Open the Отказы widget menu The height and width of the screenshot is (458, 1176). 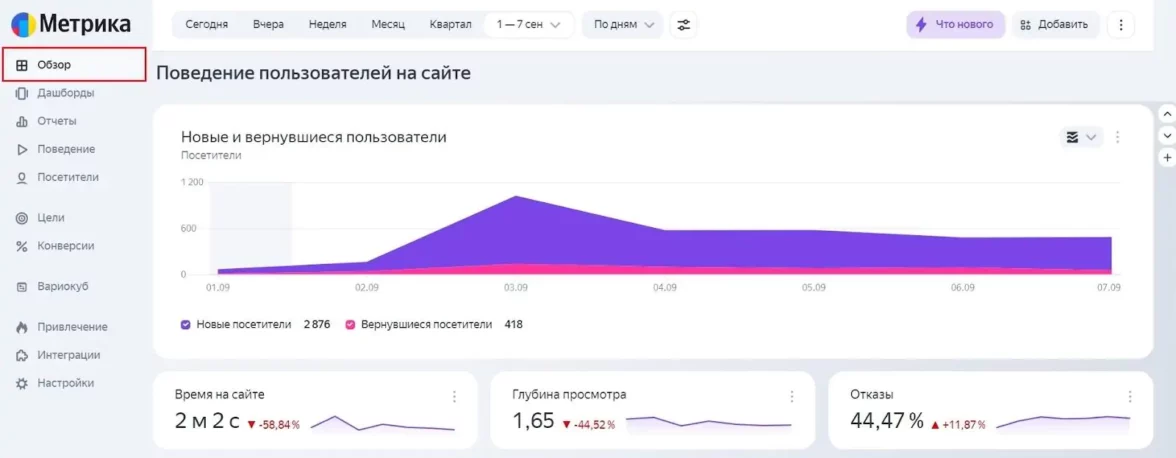click(1130, 397)
